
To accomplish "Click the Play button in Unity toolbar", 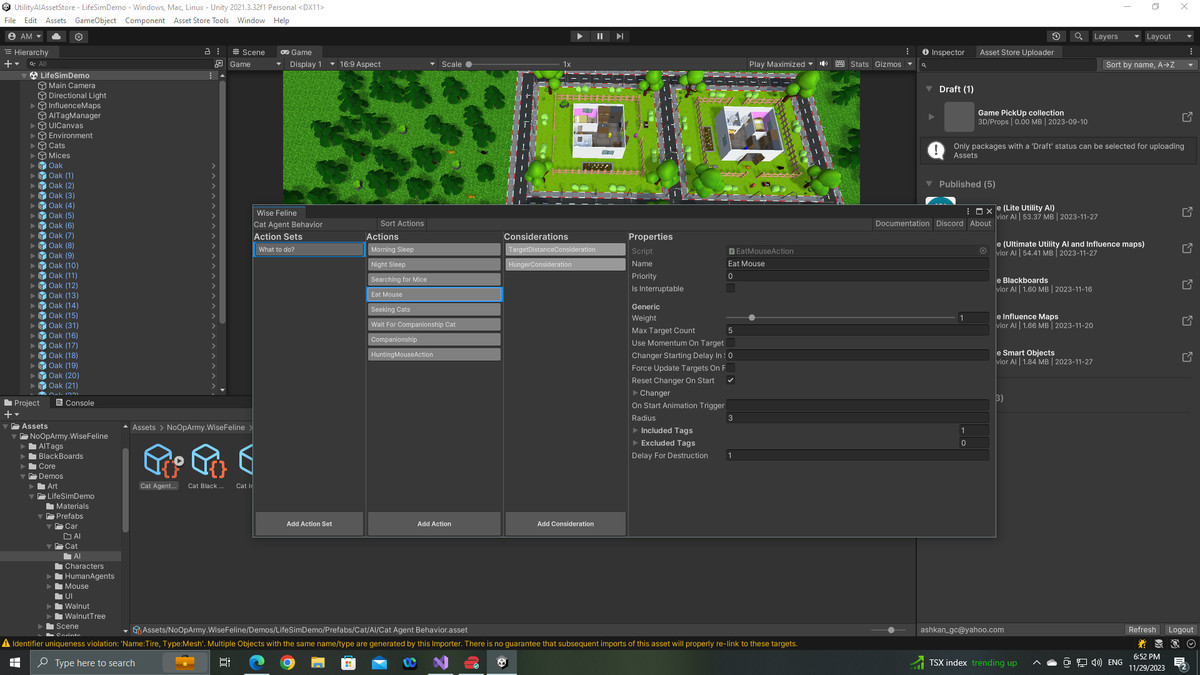I will click(x=579, y=36).
